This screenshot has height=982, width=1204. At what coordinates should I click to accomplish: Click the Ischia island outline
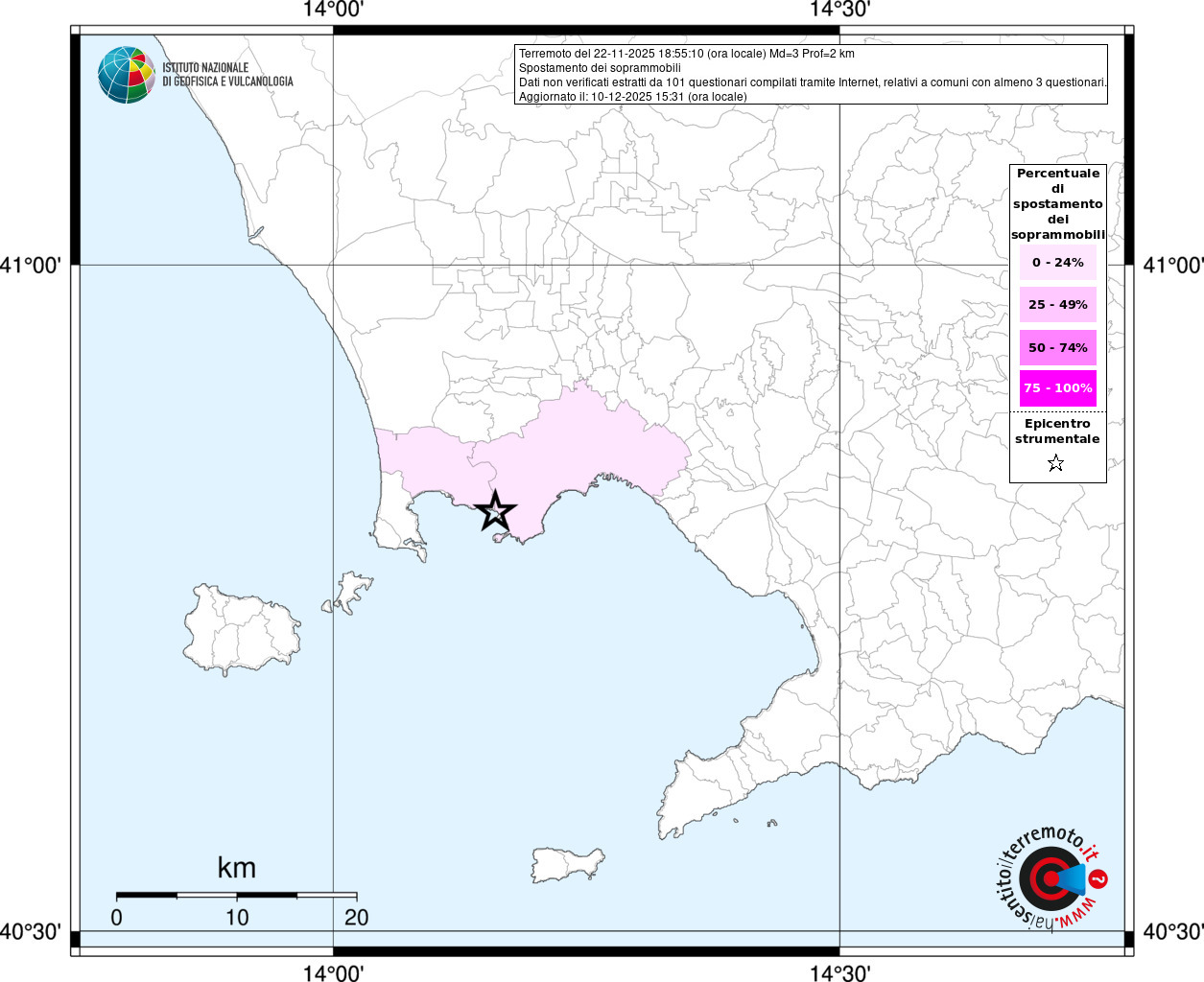[242, 628]
